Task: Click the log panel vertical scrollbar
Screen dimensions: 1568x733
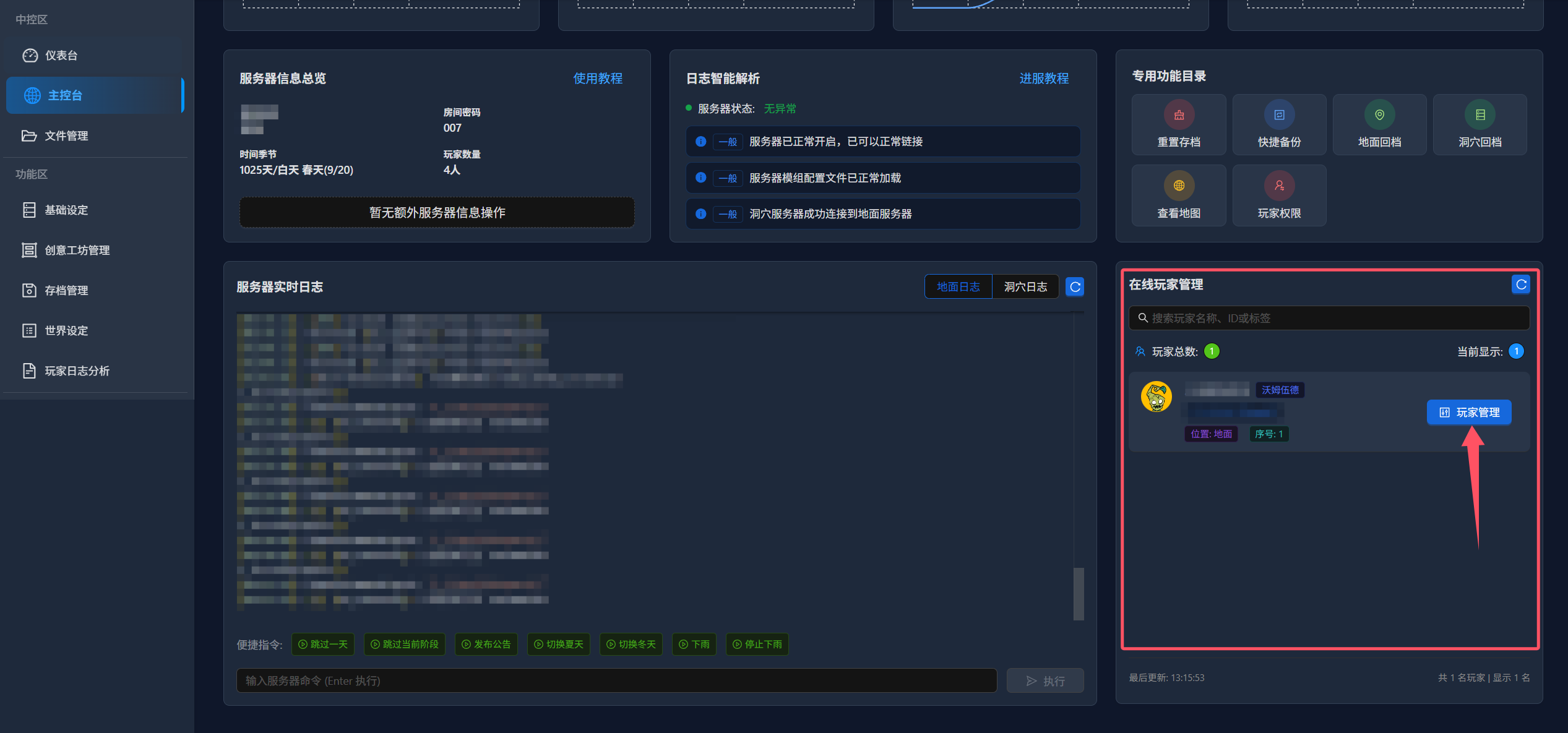Action: coord(1078,593)
